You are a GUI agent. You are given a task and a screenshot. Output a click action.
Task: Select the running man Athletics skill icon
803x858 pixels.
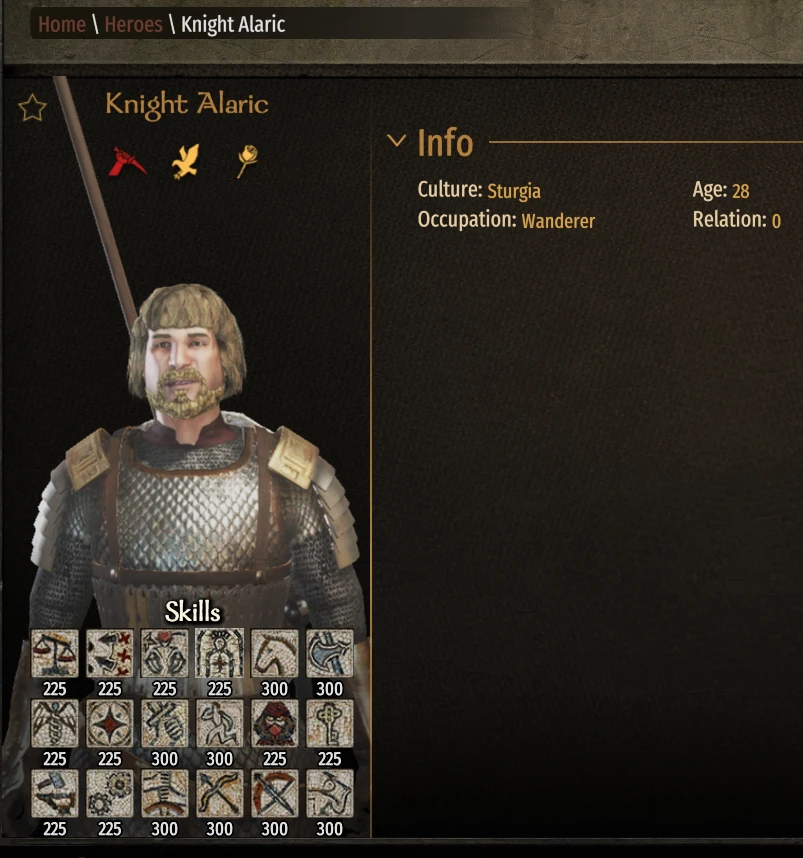(x=219, y=723)
